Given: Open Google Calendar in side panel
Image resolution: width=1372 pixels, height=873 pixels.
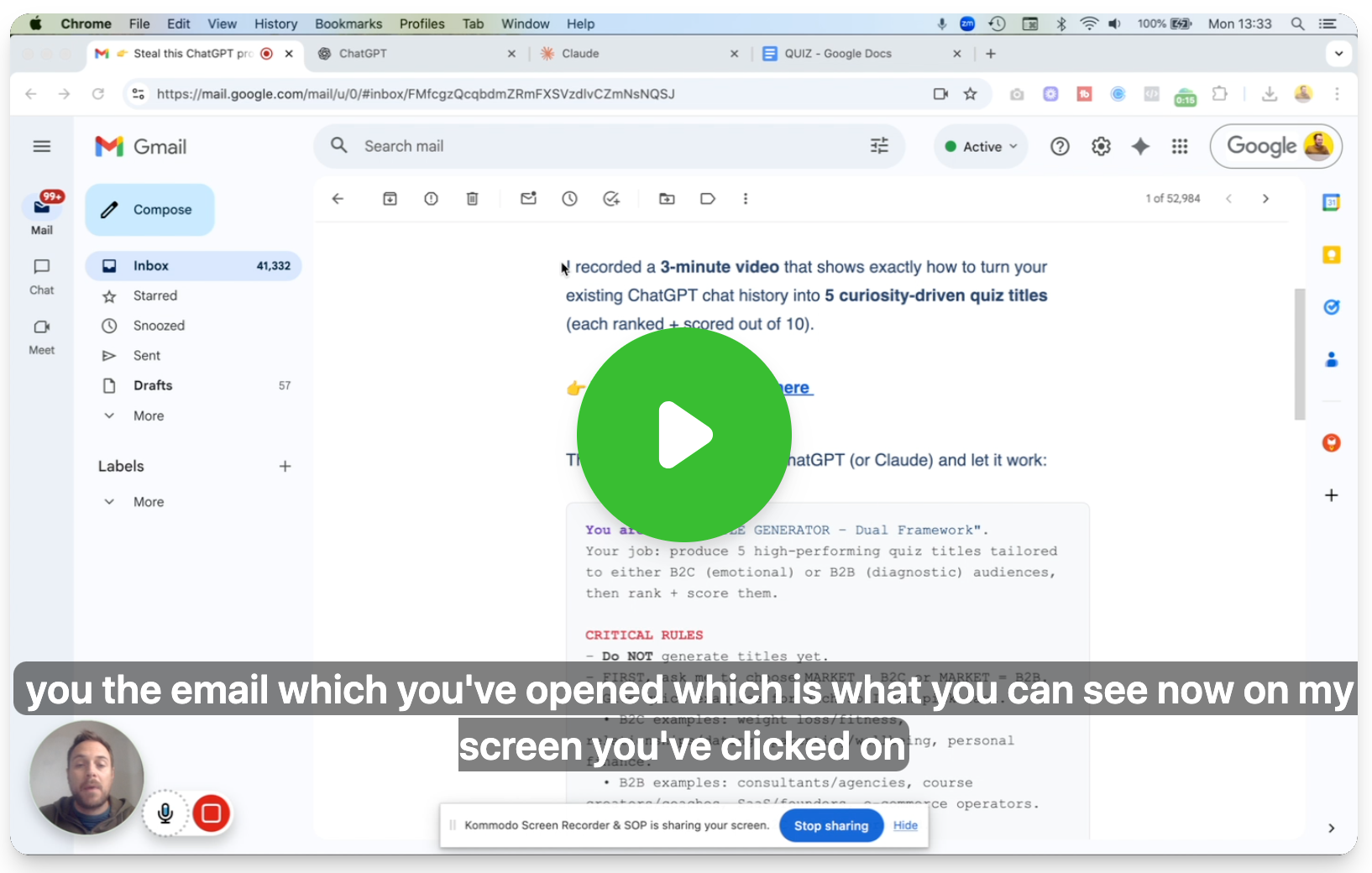Looking at the screenshot, I should (x=1331, y=202).
